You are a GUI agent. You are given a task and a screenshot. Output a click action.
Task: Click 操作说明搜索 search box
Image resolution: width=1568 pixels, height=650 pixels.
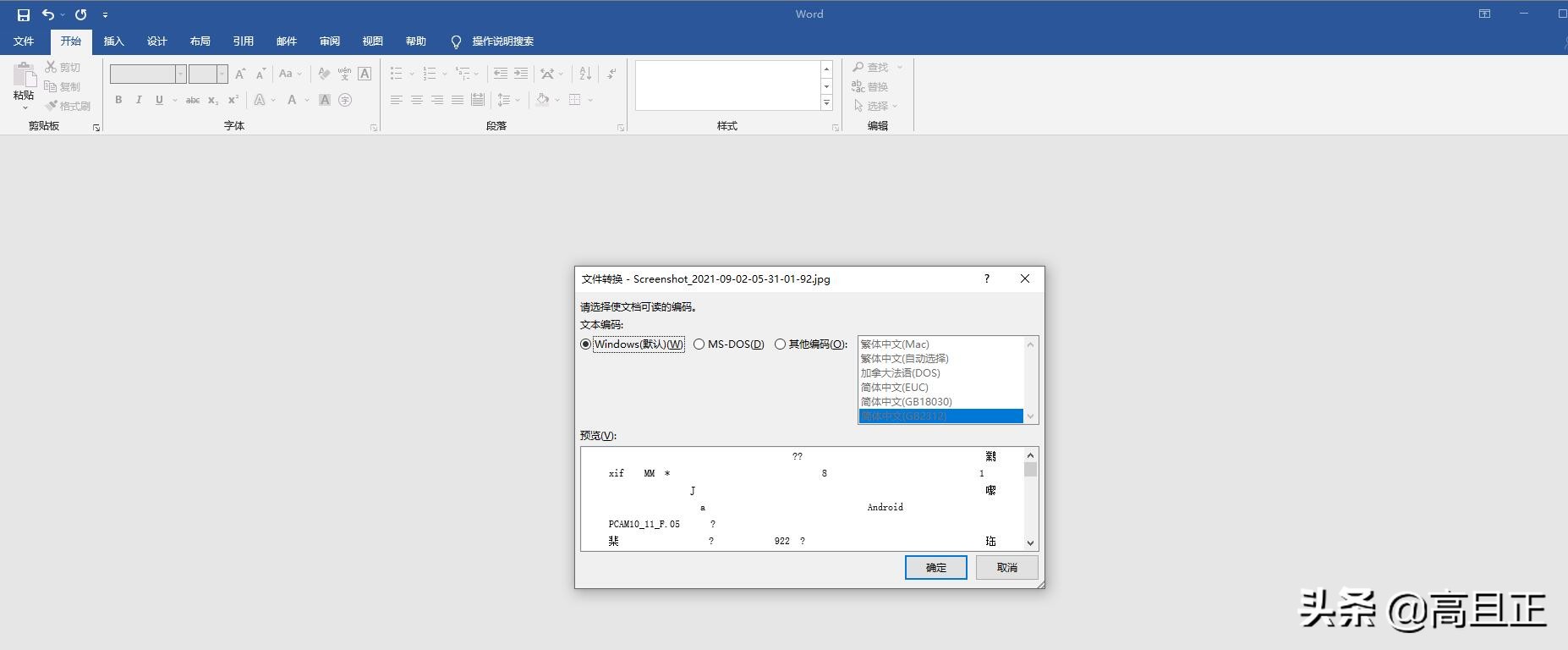pos(502,41)
